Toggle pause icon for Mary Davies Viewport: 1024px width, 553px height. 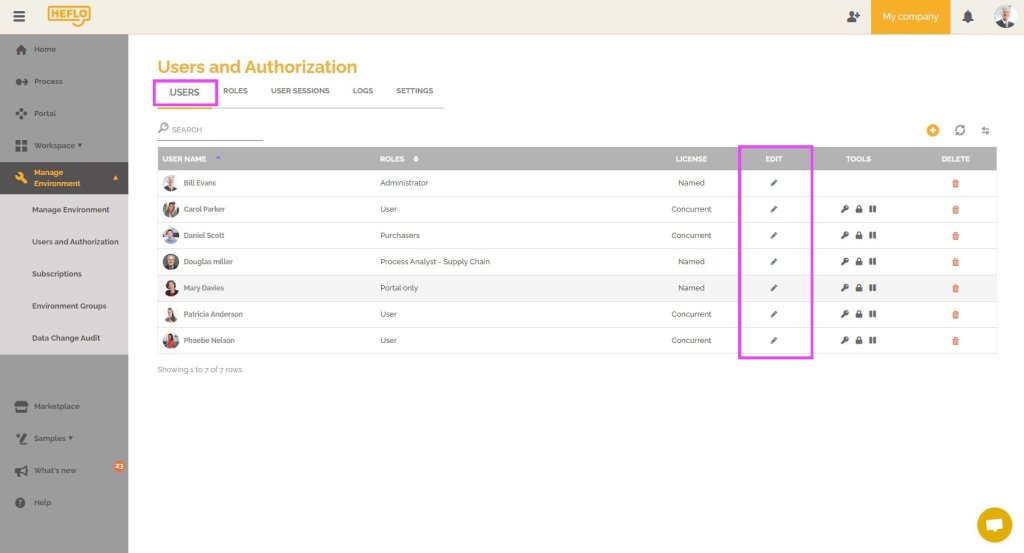[x=873, y=288]
